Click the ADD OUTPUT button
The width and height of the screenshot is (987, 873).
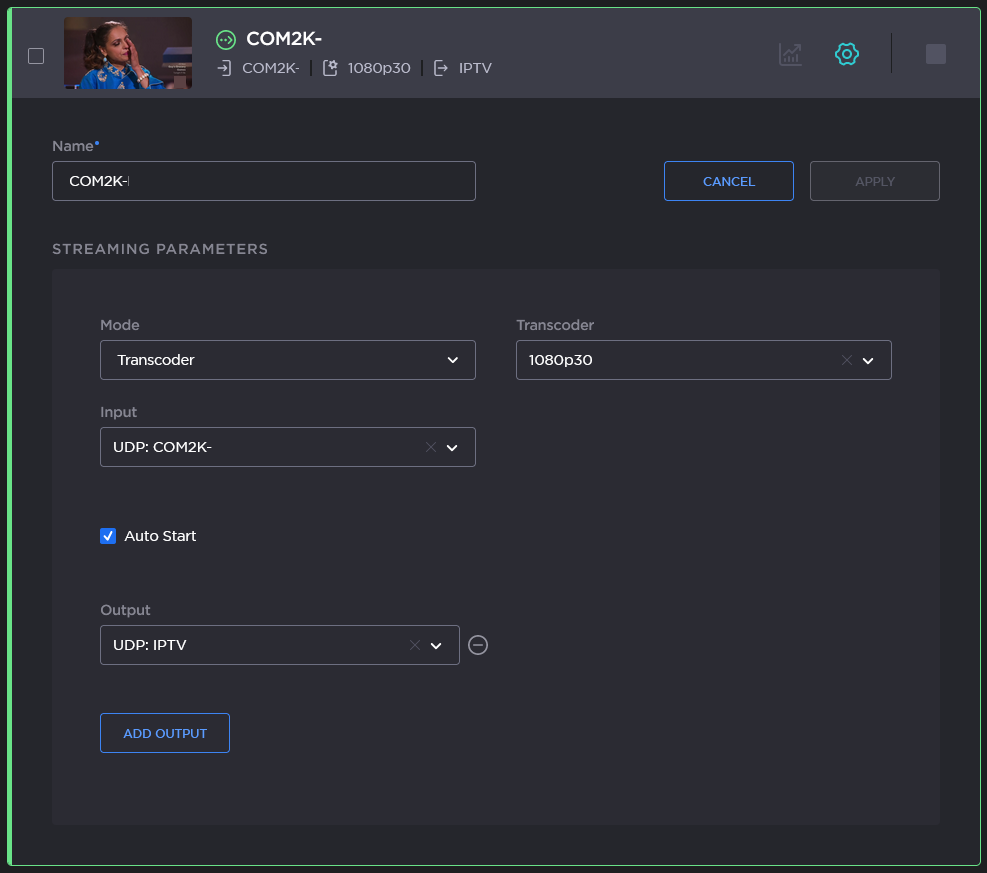pyautogui.click(x=164, y=733)
